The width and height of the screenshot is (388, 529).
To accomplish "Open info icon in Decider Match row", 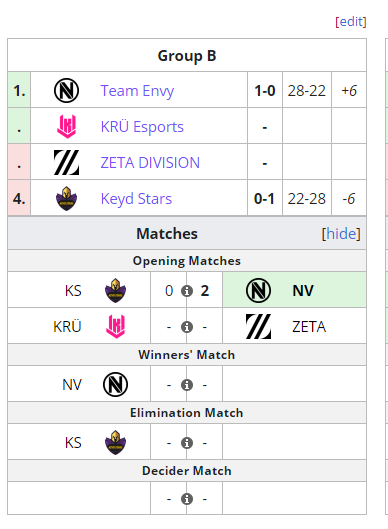I will click(187, 499).
